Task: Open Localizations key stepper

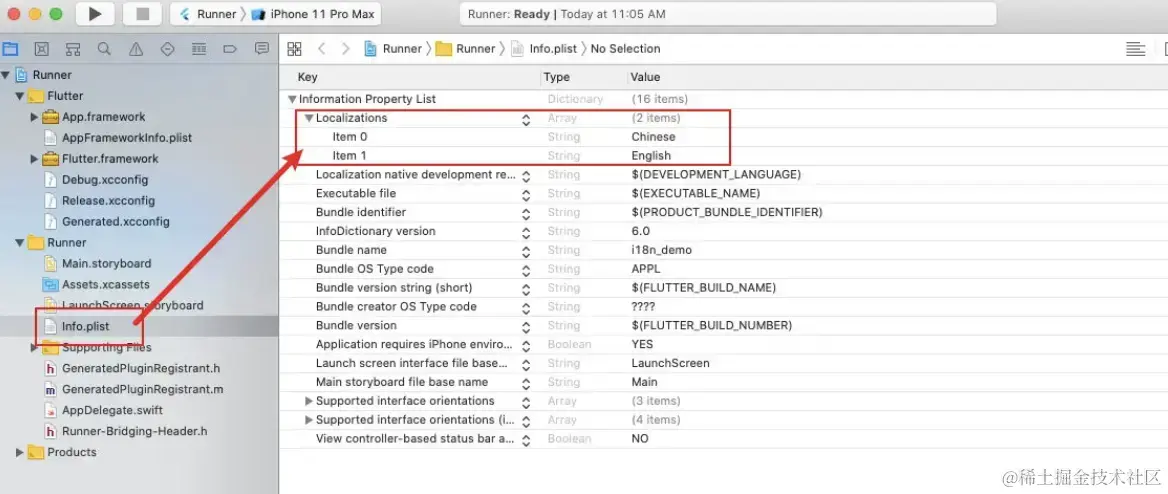Action: [526, 118]
